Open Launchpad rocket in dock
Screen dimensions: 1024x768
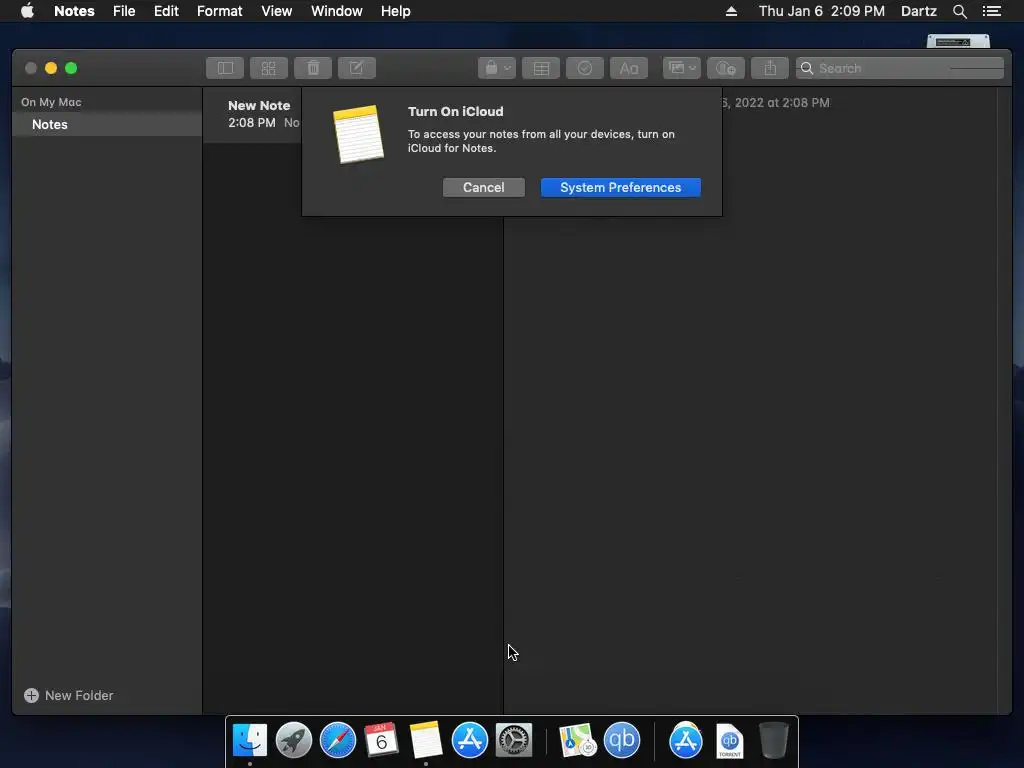click(x=293, y=740)
